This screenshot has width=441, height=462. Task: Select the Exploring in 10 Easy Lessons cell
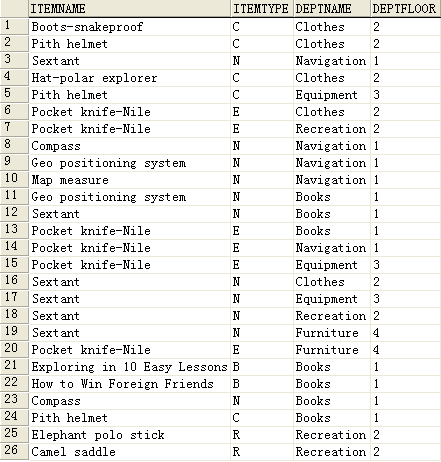coord(130,367)
